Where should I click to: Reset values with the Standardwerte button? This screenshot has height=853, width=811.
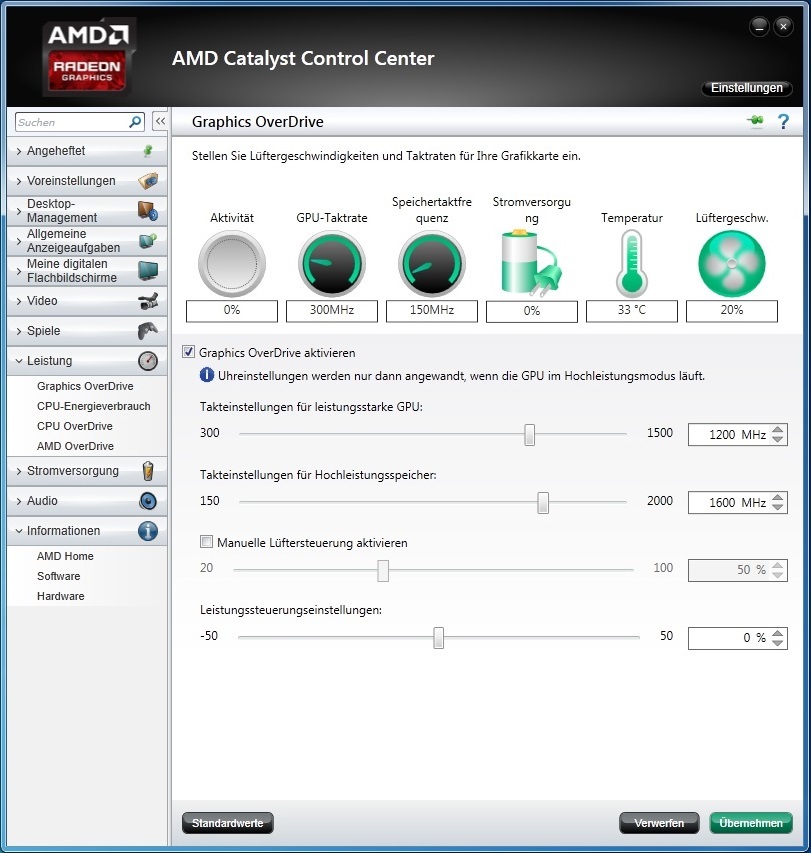pos(227,823)
